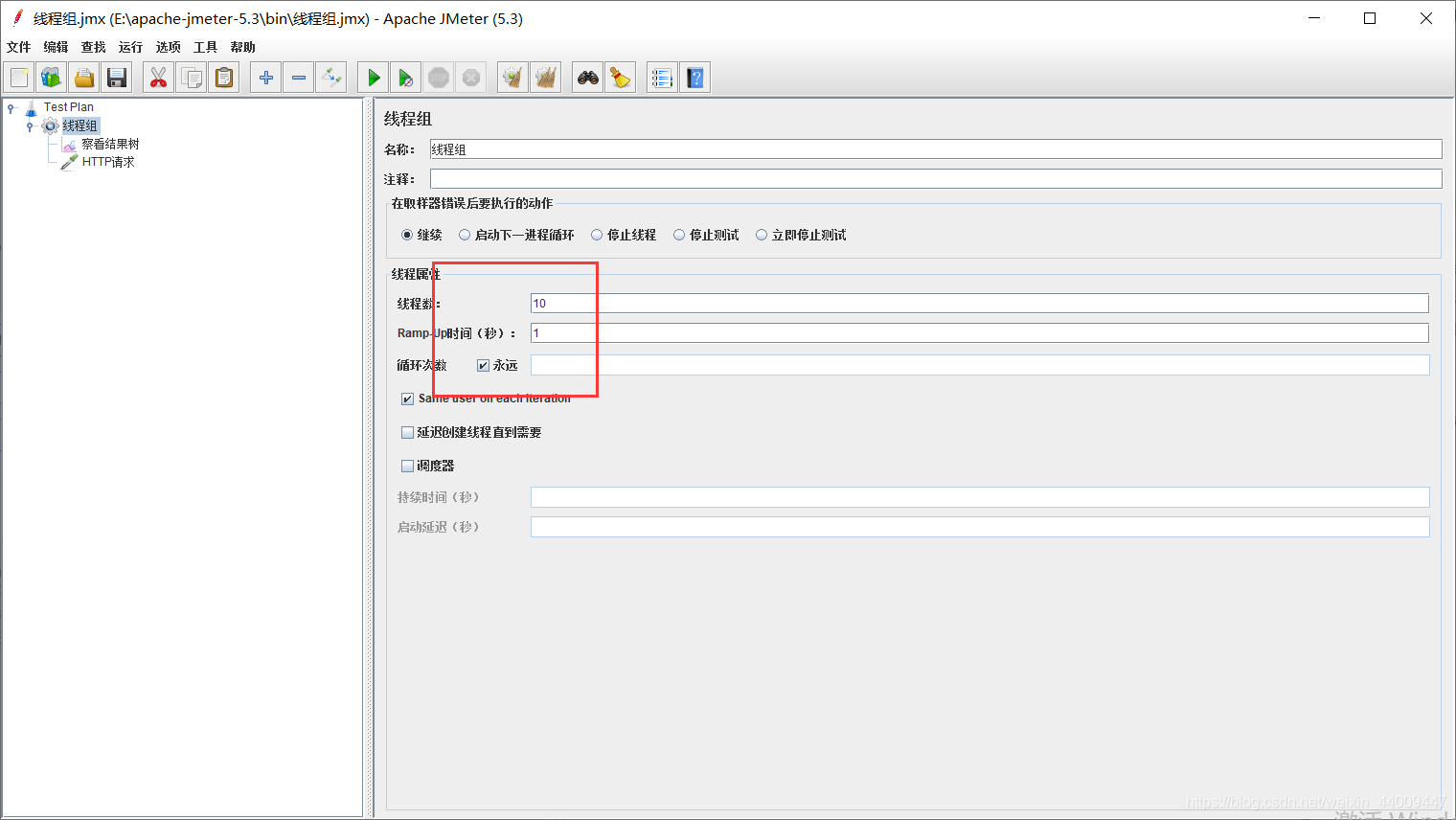Start test without pauses icon
Viewport: 1456px width, 820px height.
406,78
